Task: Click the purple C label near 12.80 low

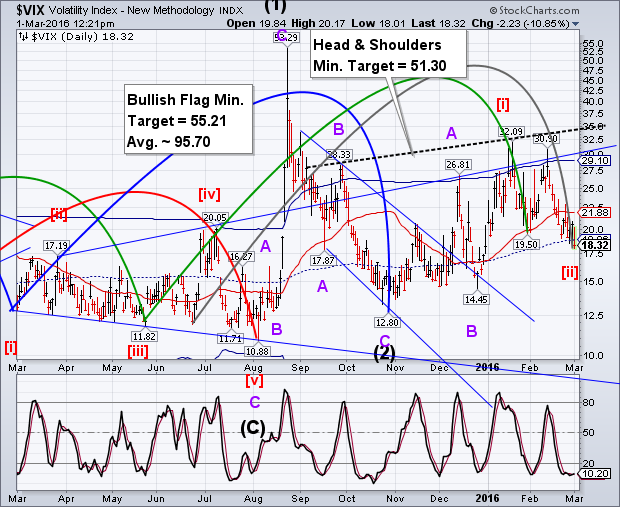Action: 384,338
